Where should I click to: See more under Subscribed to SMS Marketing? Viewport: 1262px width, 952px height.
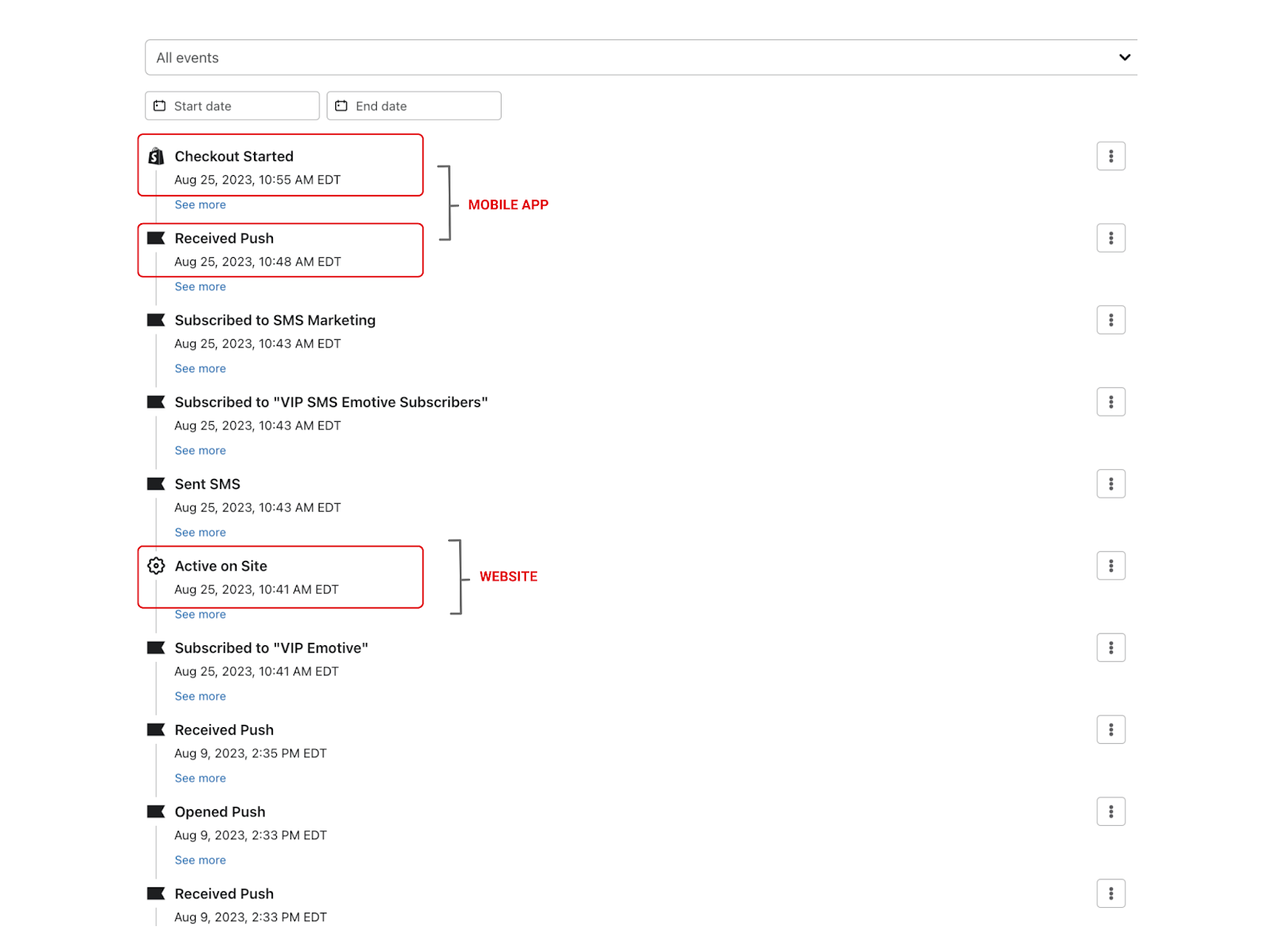pos(200,368)
